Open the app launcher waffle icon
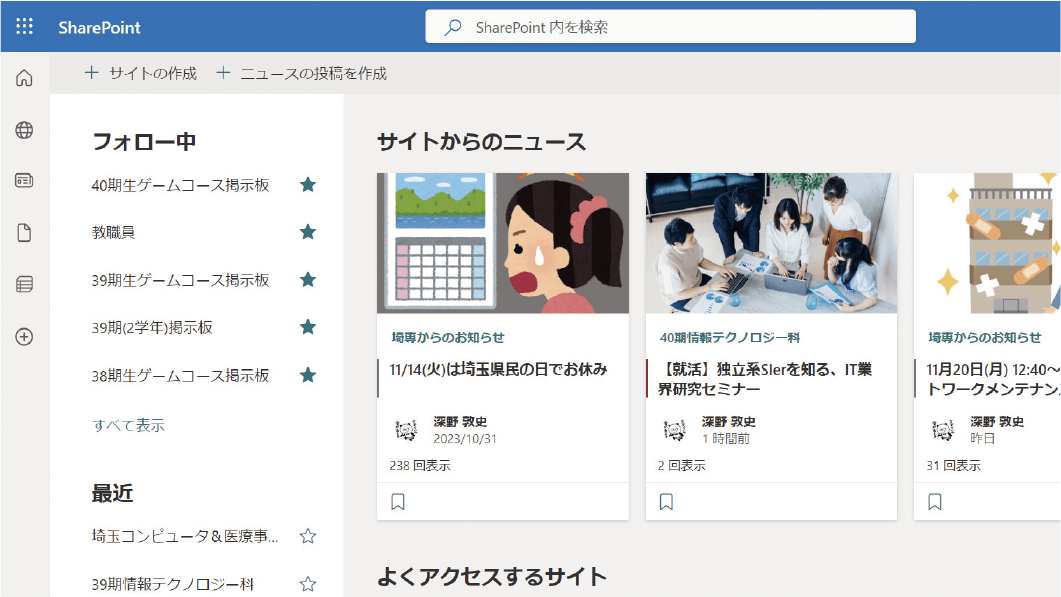Viewport: 1061px width, 597px height. 24,26
